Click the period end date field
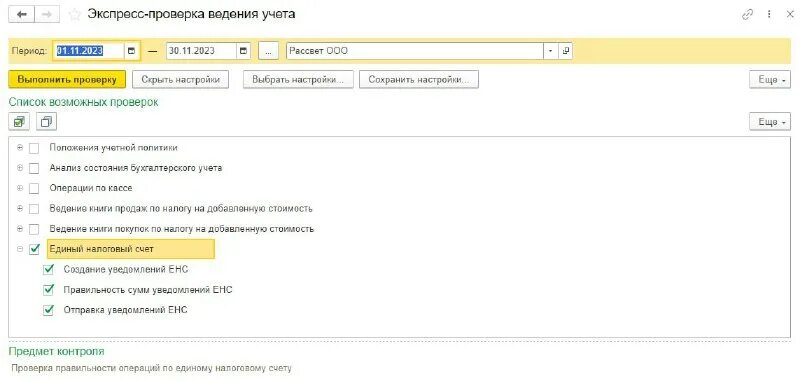 click(201, 51)
